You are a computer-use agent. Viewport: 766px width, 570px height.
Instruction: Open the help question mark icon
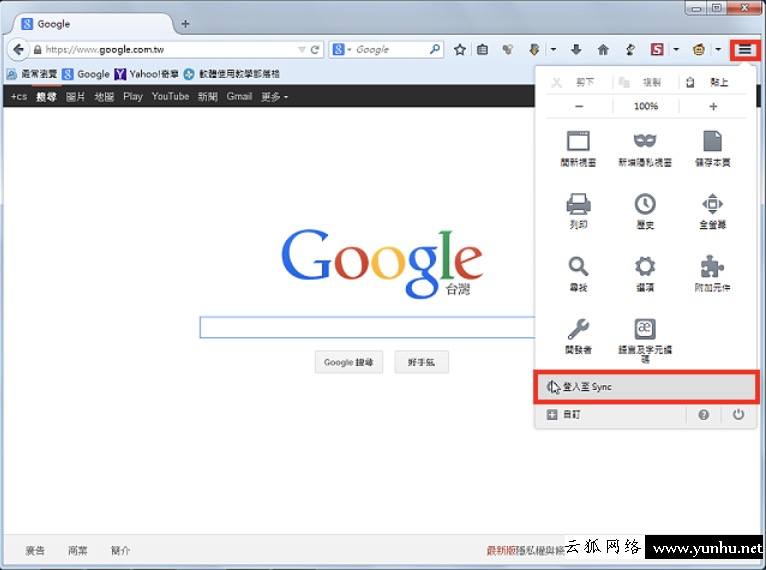(x=703, y=415)
